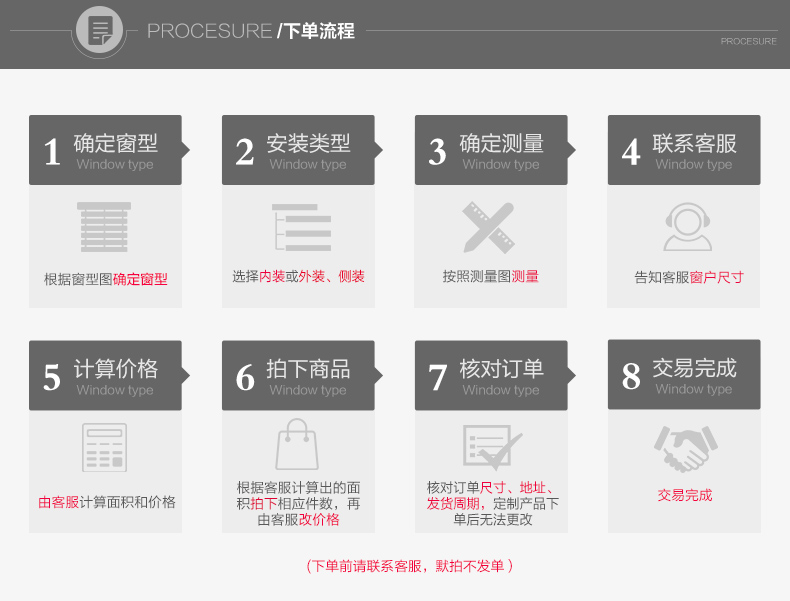Screen dimensions: 790x601
Task: Click the crossed ruler and pencil icon
Action: click(488, 227)
